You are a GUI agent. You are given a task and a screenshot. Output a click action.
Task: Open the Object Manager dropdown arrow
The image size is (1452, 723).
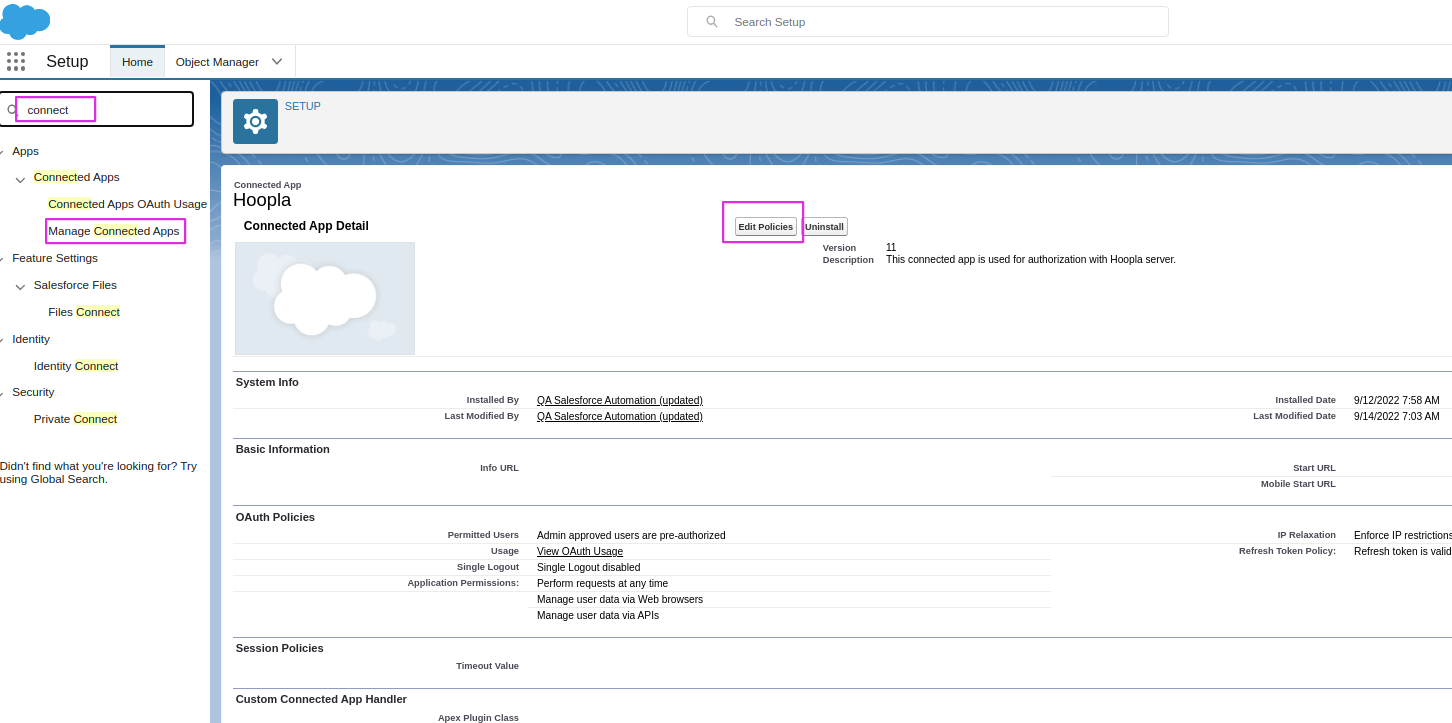277,62
